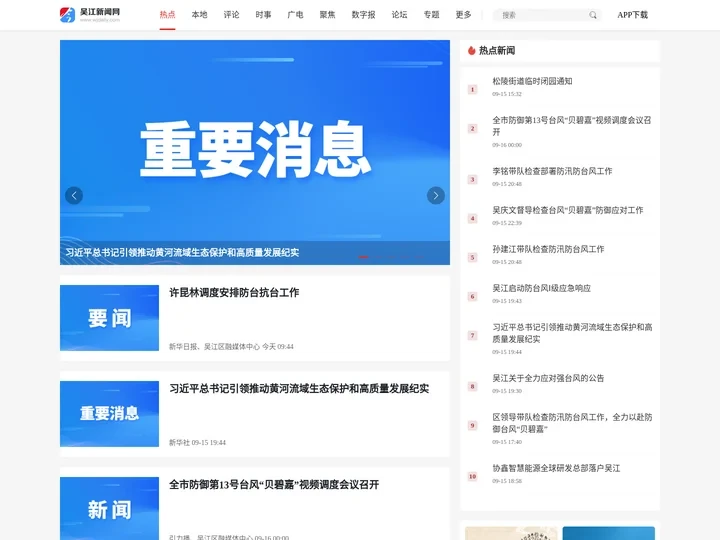The height and width of the screenshot is (540, 720).
Task: Click the 吴江新闻网 site logo
Action: (x=90, y=15)
